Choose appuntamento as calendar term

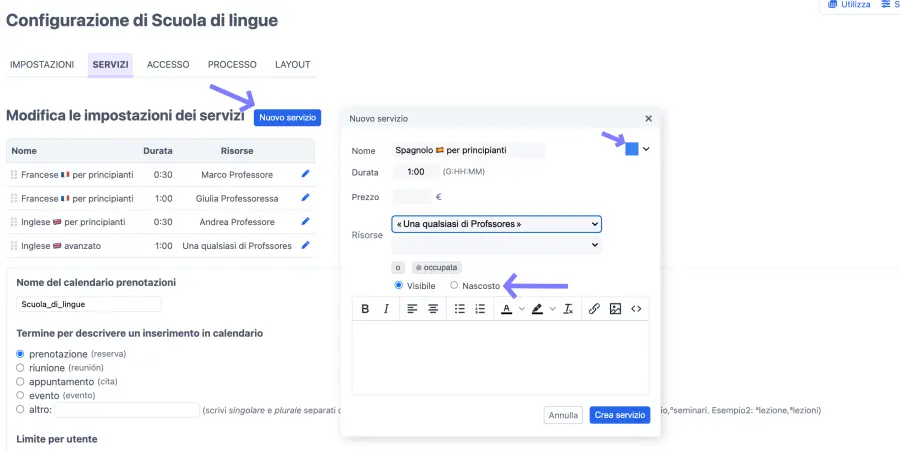pyautogui.click(x=20, y=382)
